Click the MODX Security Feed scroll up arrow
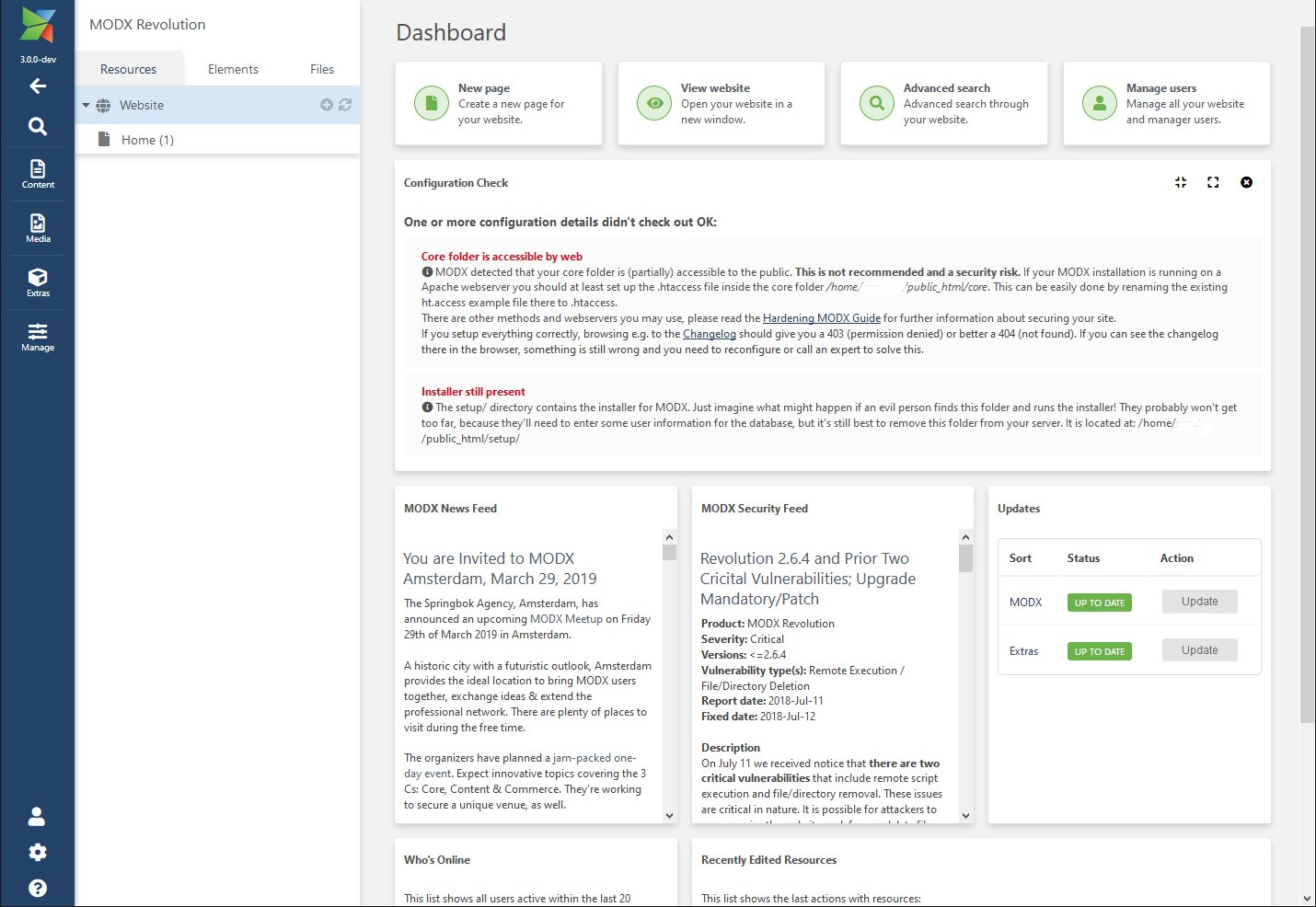The width and height of the screenshot is (1316, 907). coord(965,537)
